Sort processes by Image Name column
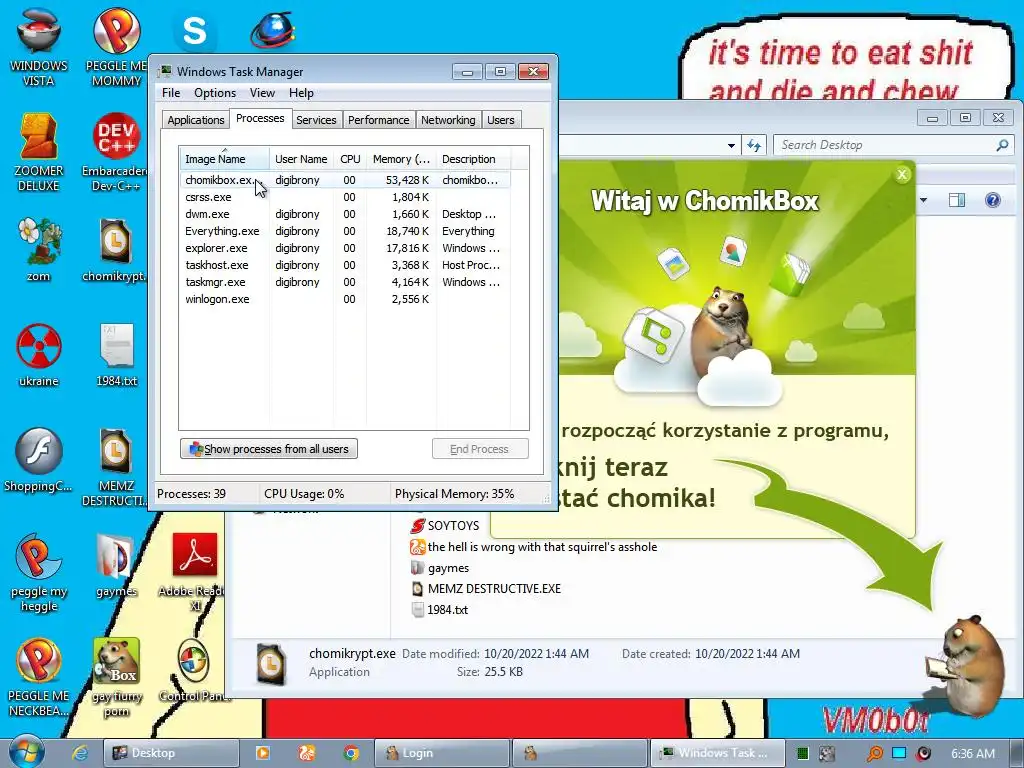Screen dimensions: 1024x768 224,159
